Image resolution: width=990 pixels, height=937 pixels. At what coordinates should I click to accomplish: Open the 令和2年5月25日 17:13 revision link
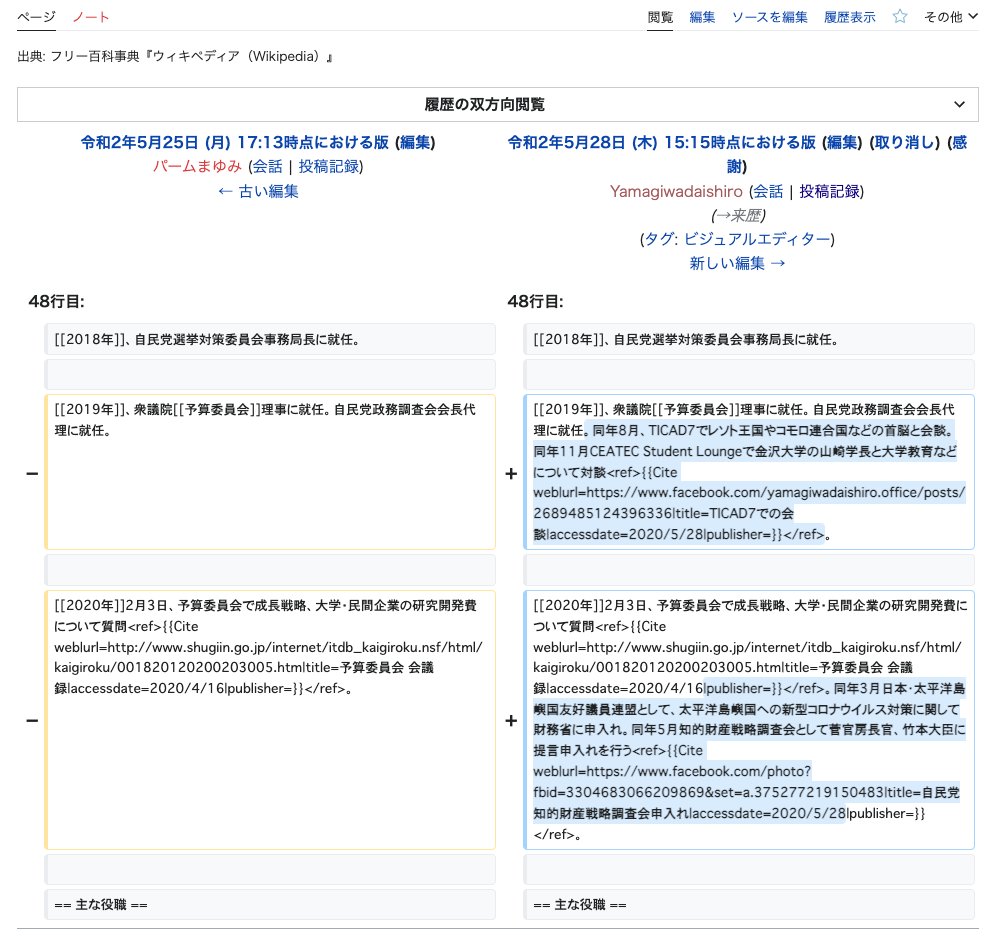tap(234, 143)
